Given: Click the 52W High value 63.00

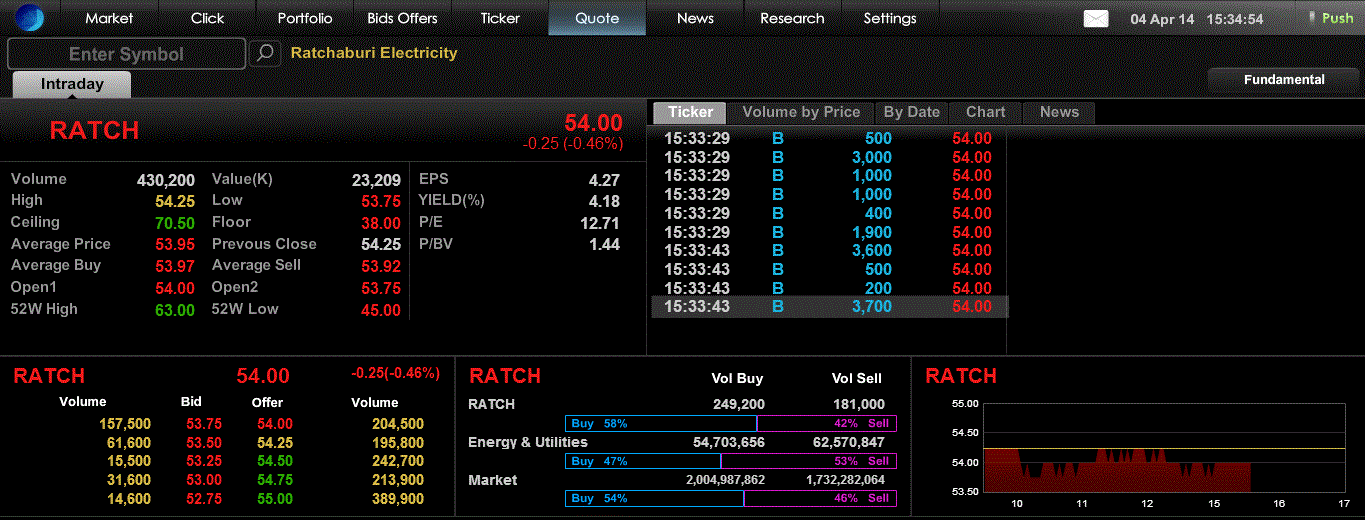Looking at the screenshot, I should click(x=175, y=310).
